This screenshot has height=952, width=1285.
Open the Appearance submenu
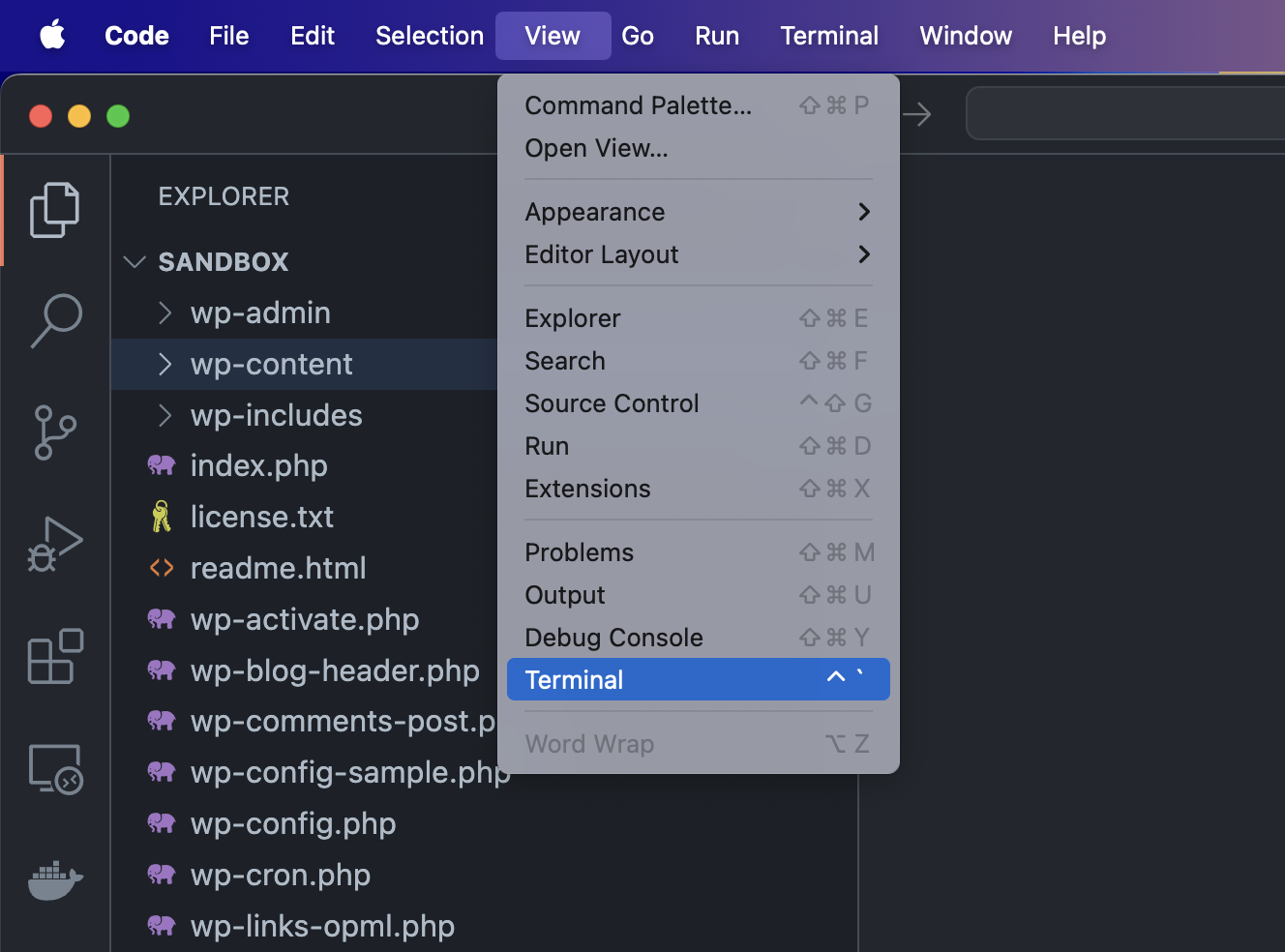(698, 212)
